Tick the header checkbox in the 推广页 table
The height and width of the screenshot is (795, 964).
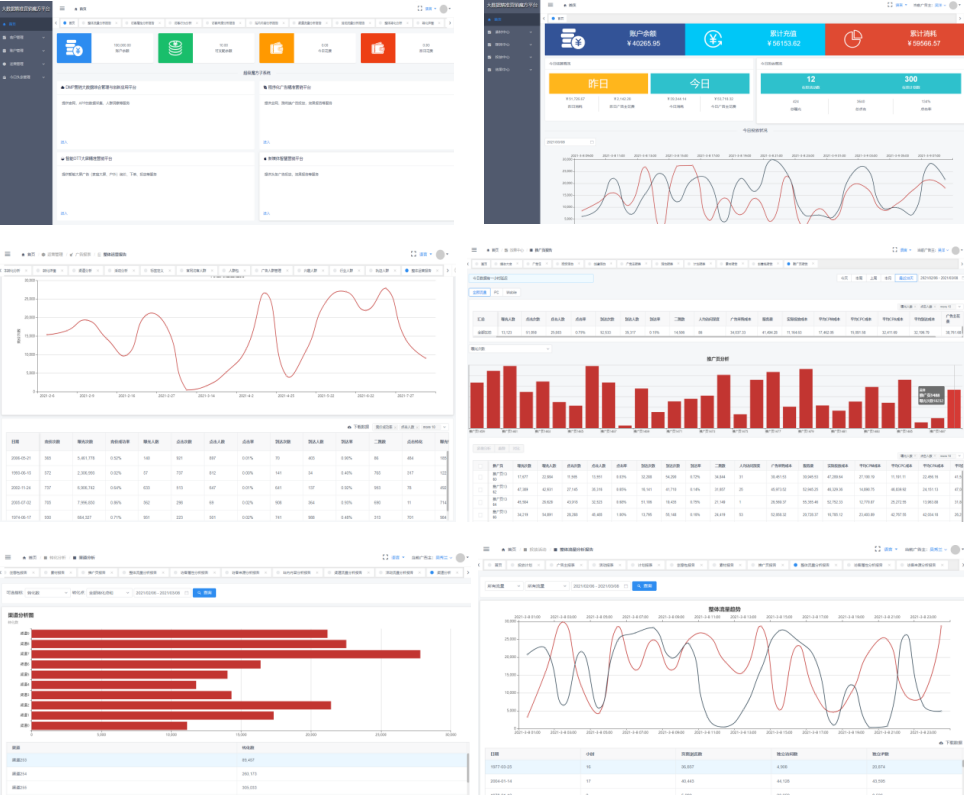(x=480, y=465)
